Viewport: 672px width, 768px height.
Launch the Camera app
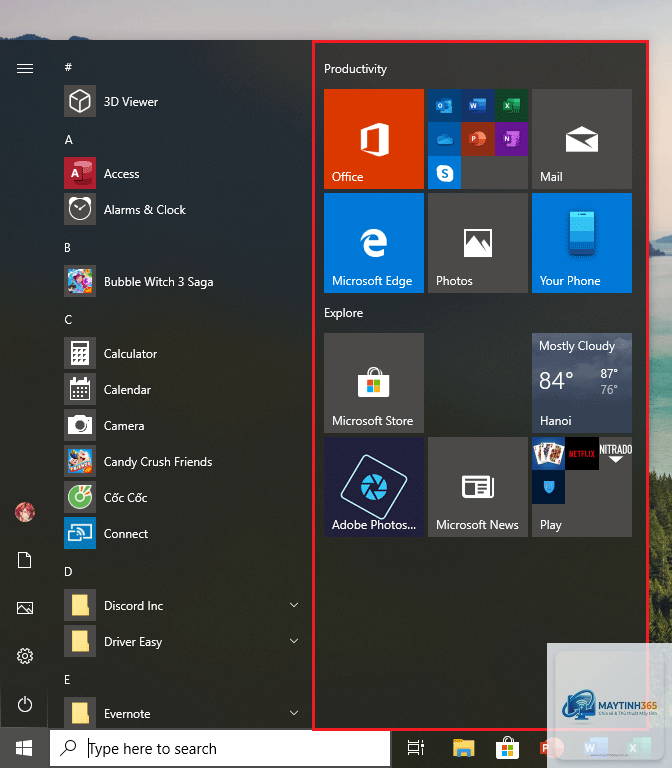pyautogui.click(x=181, y=426)
